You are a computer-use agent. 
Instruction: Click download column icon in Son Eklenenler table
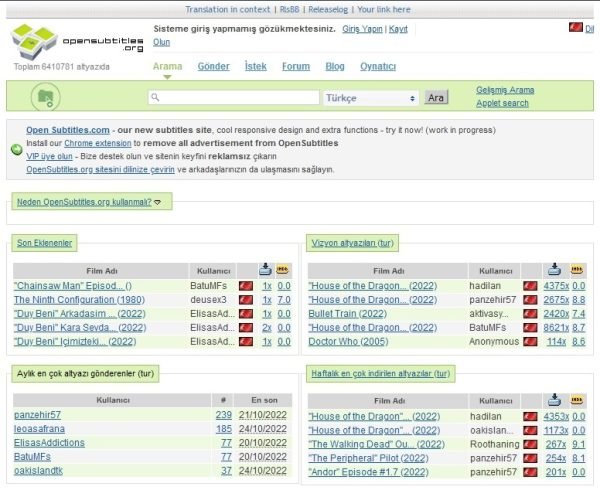pos(266,270)
